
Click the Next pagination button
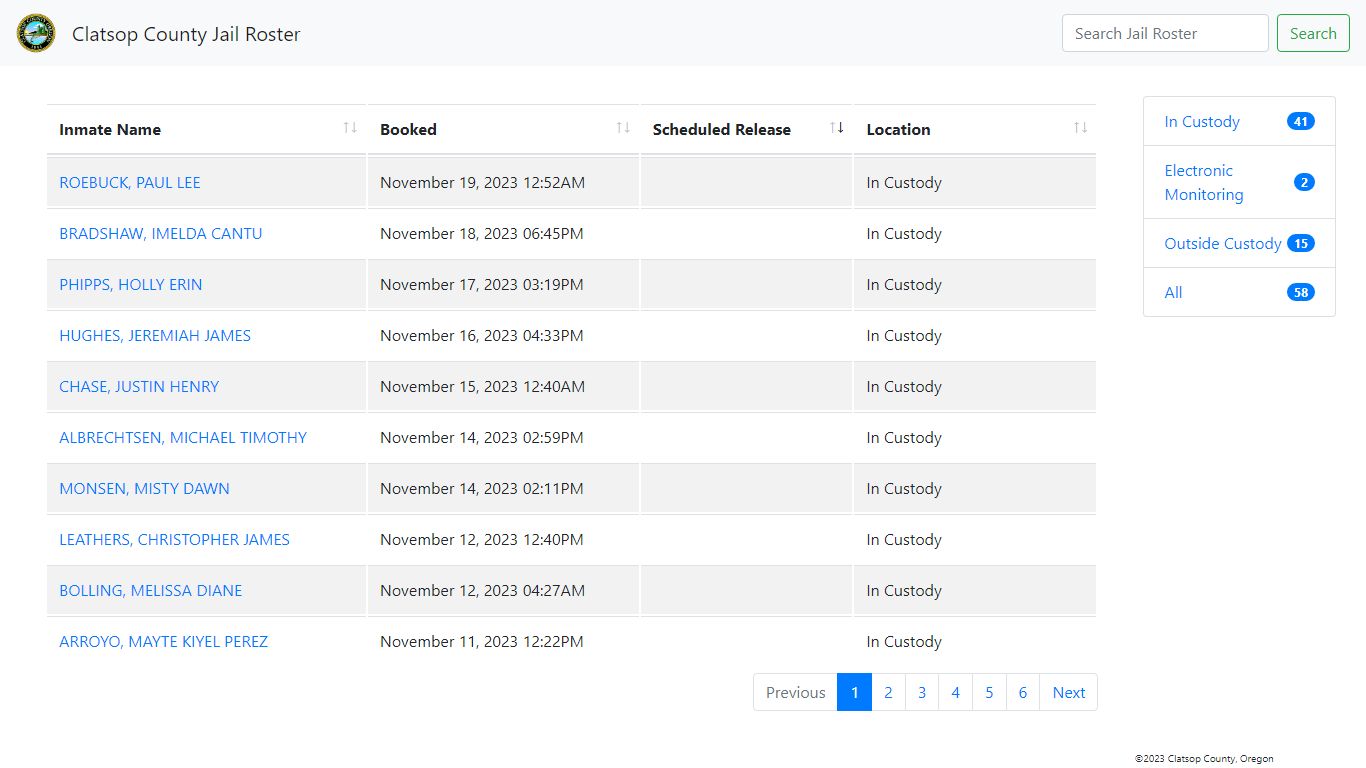[1068, 692]
